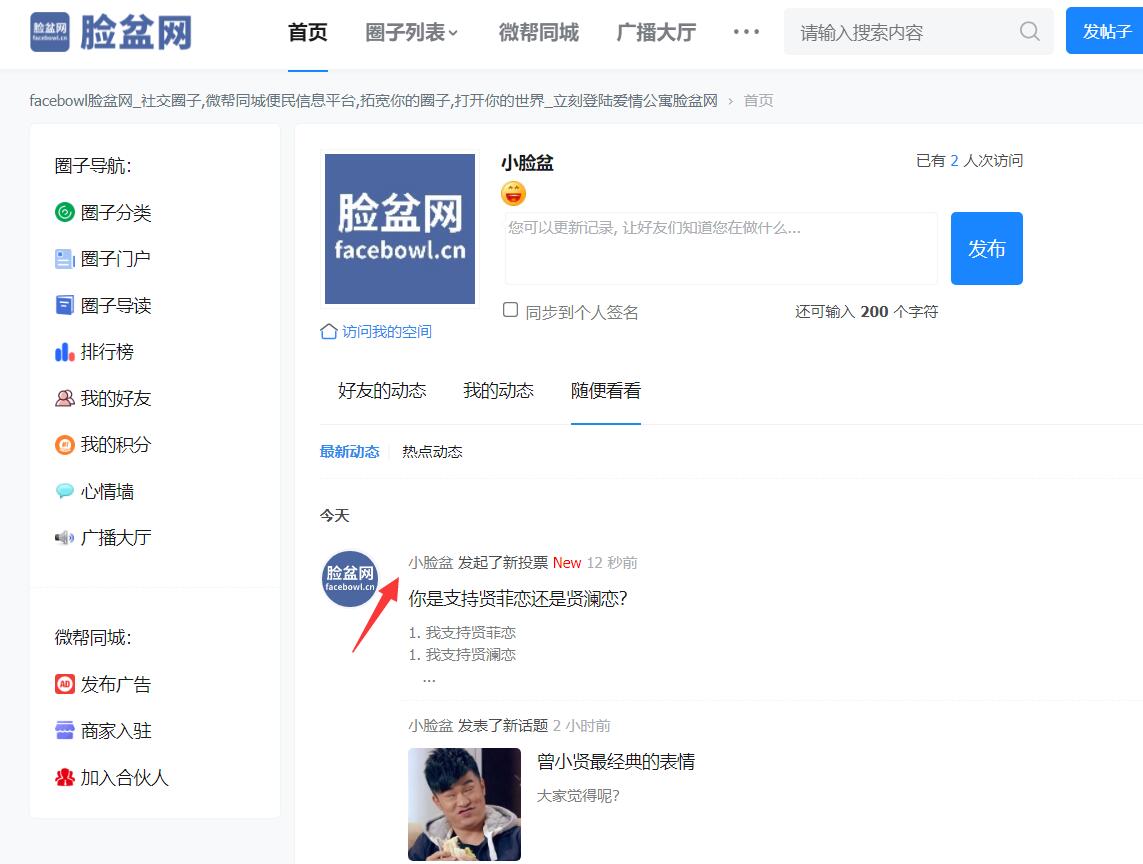Click the 发布广告 red AD icon
The height and width of the screenshot is (864, 1143).
tap(65, 684)
